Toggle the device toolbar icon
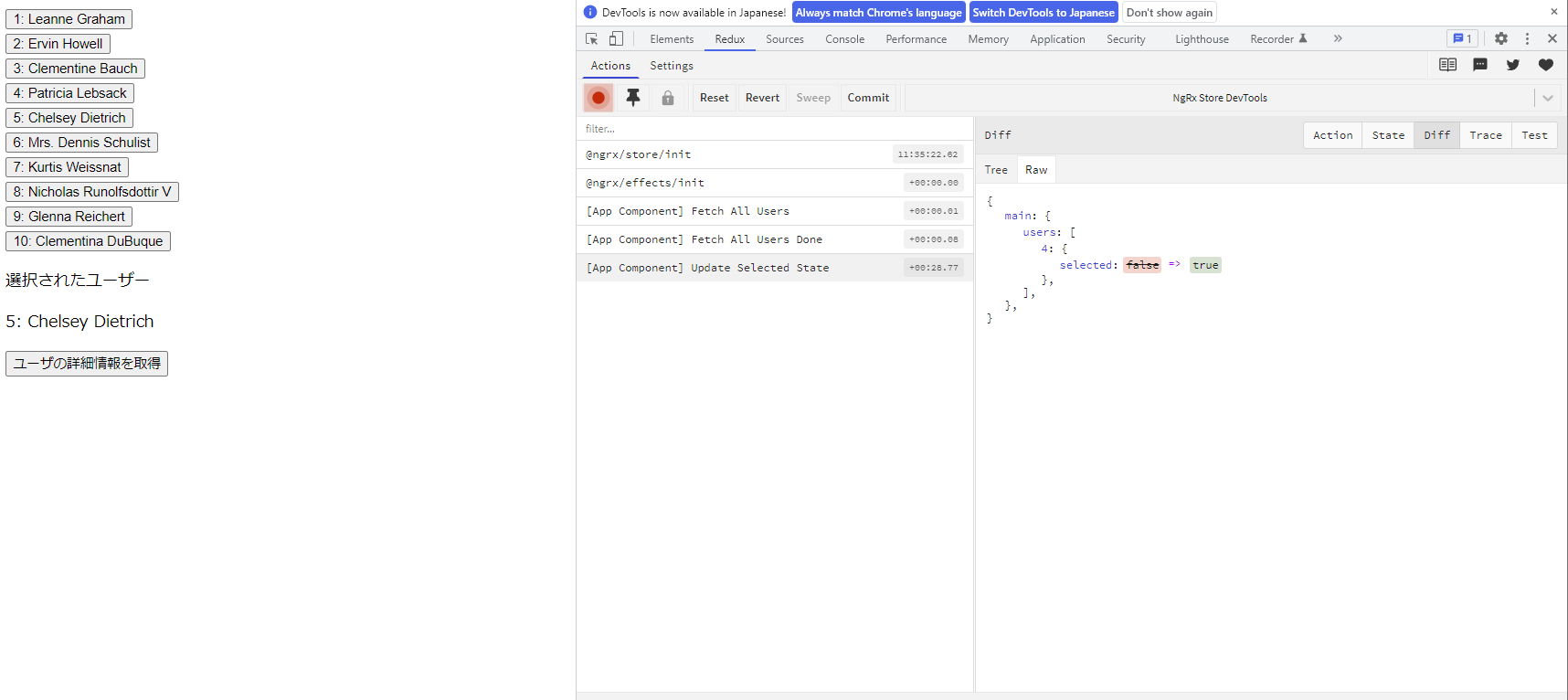 click(617, 39)
